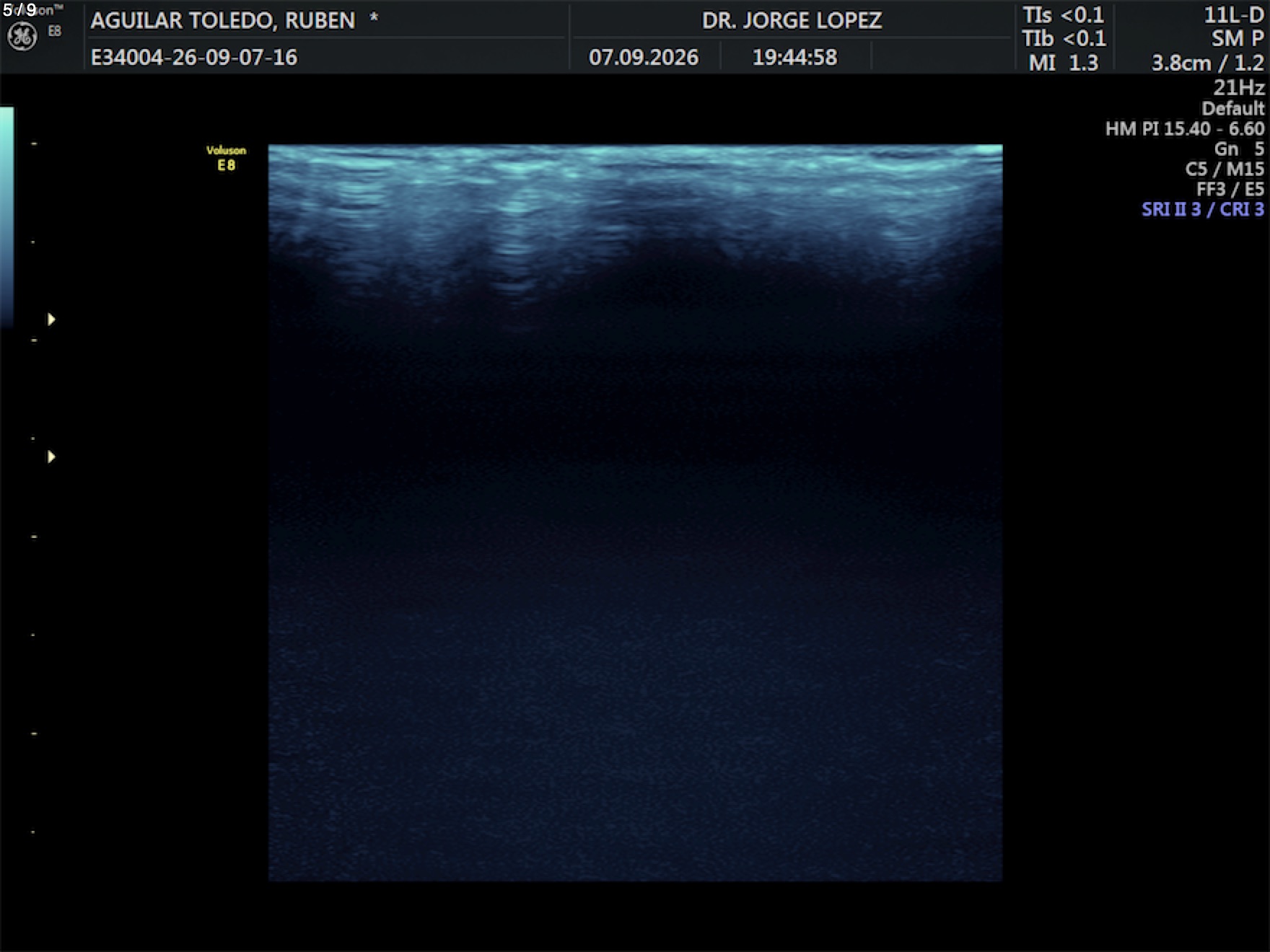Click the 21Hz frame rate readout
The image size is (1270, 952).
[1238, 87]
